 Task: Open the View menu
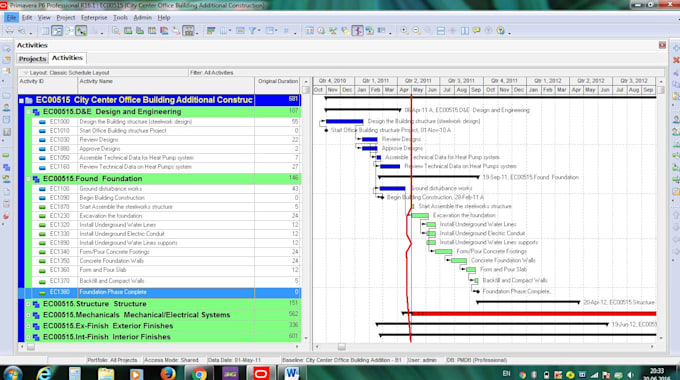(44, 18)
